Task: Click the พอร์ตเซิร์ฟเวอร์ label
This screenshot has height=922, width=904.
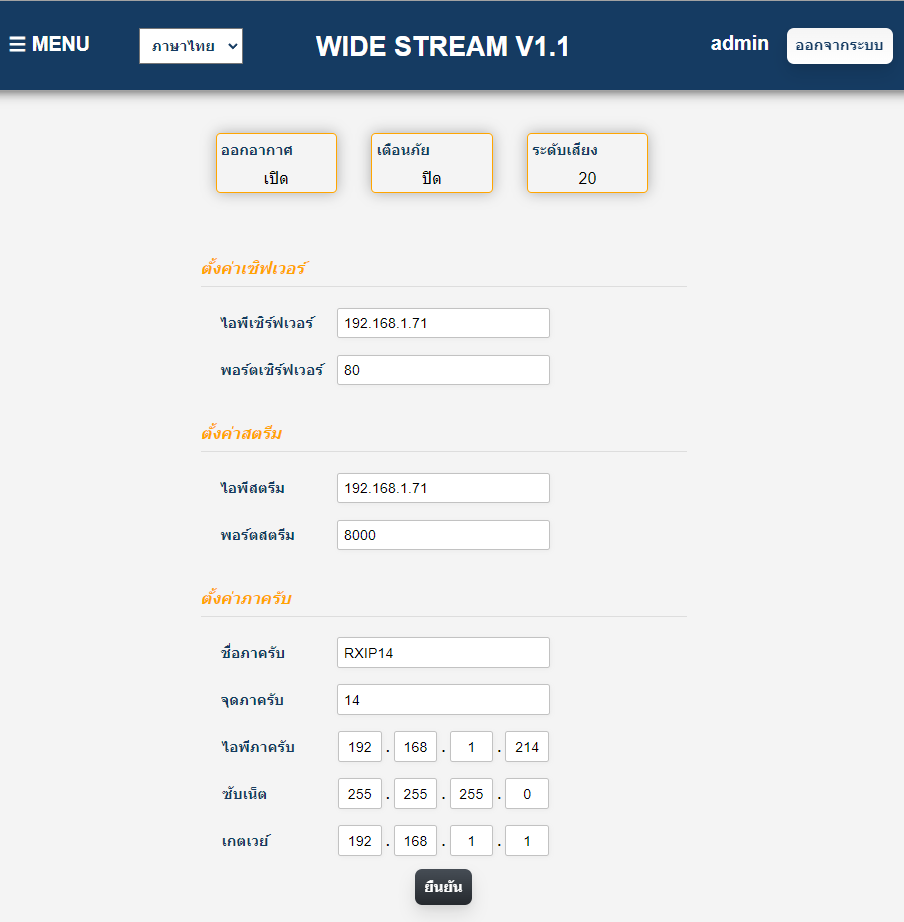Action: (x=272, y=370)
